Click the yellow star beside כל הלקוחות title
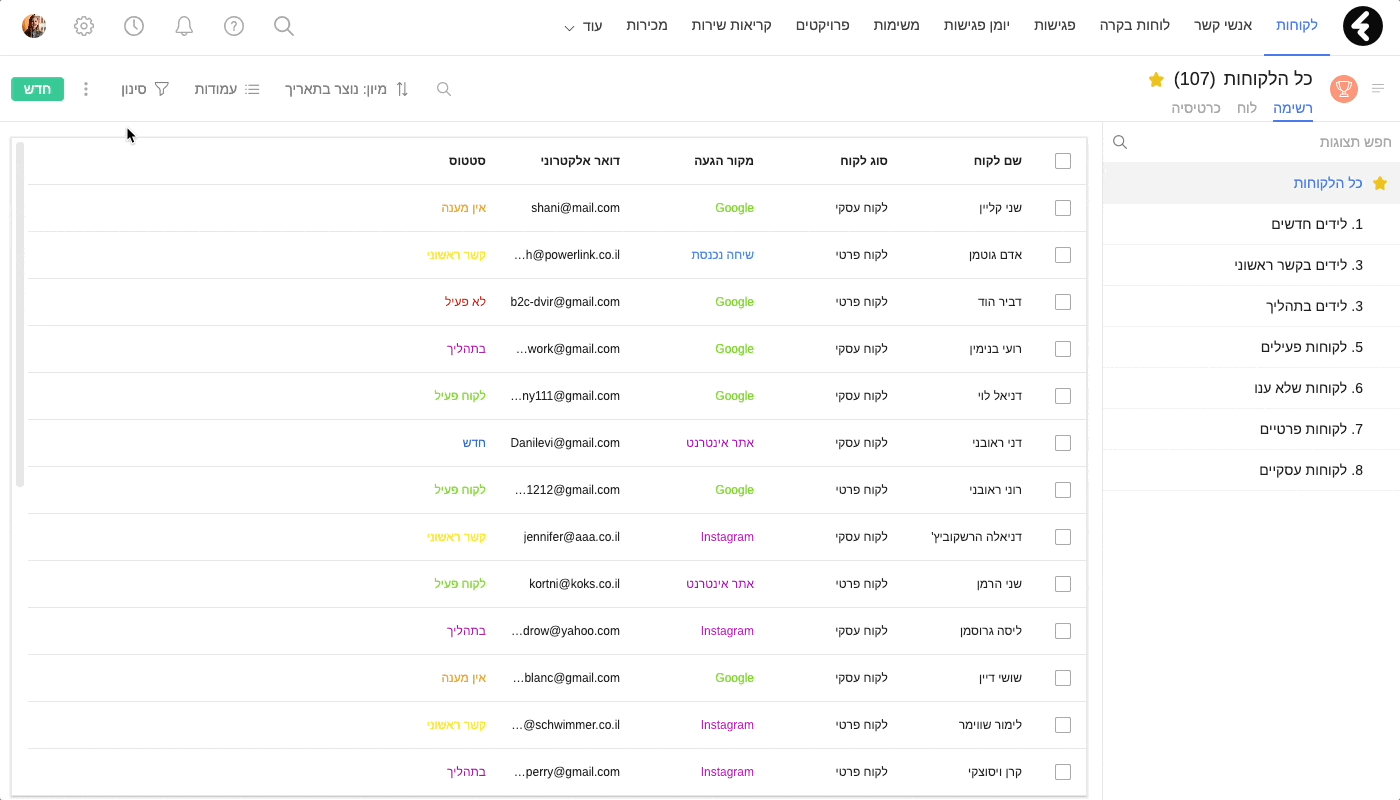The image size is (1400, 800). (1156, 79)
